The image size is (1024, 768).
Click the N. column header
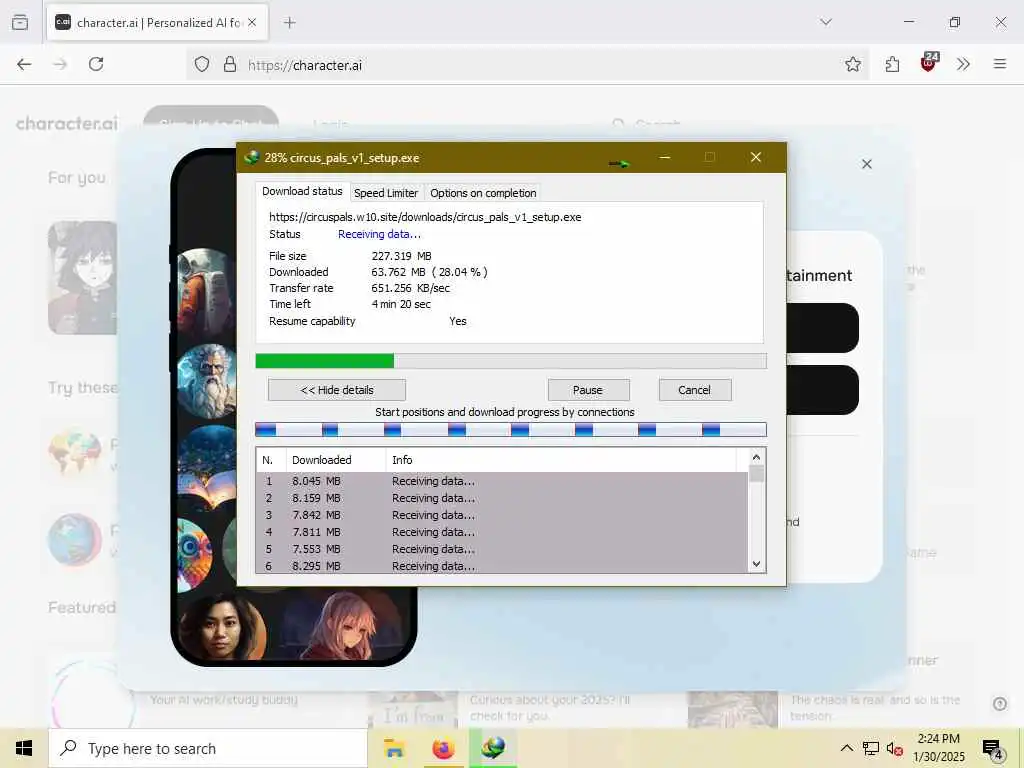tap(271, 460)
